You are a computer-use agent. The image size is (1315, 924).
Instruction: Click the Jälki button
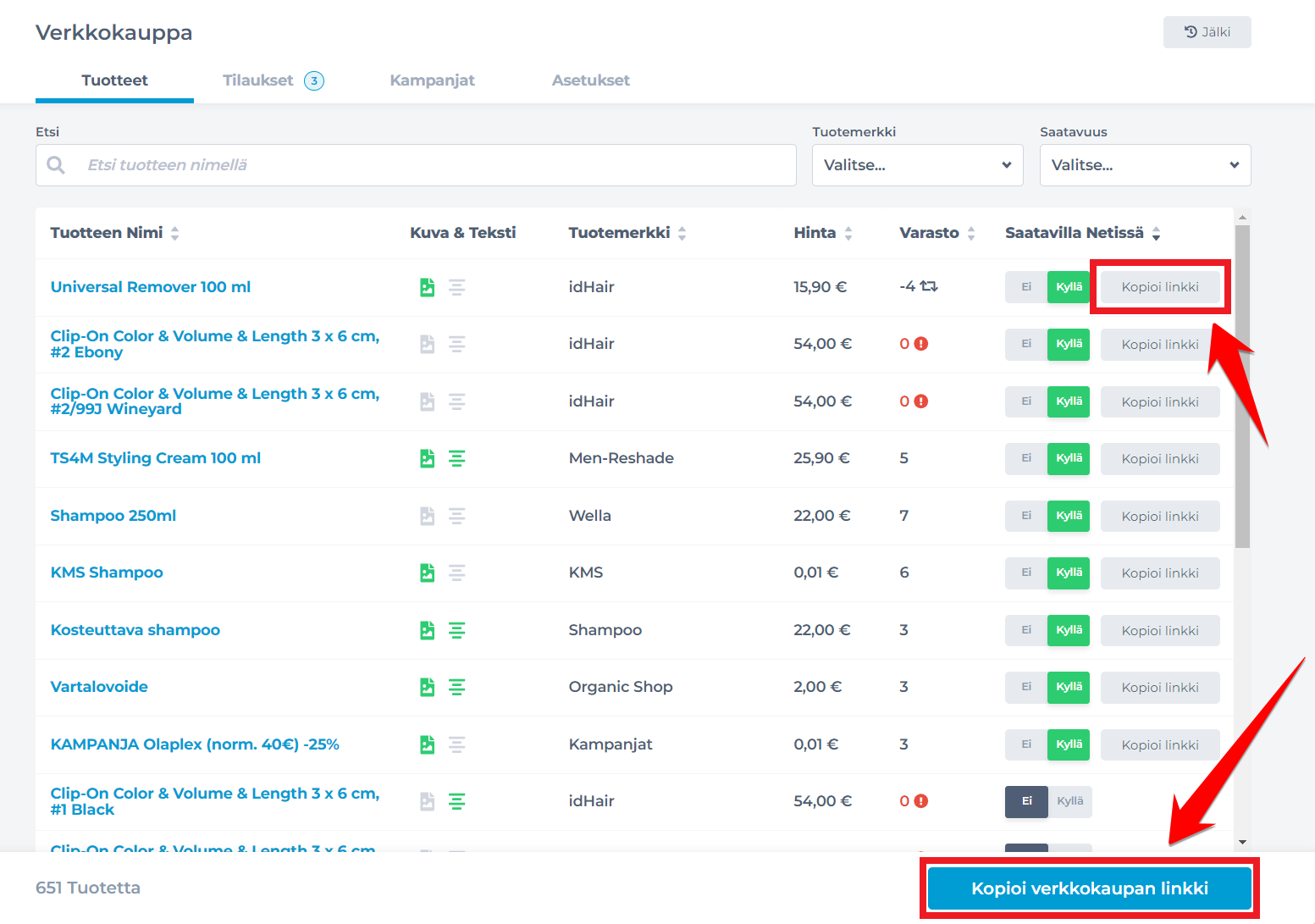pyautogui.click(x=1207, y=32)
